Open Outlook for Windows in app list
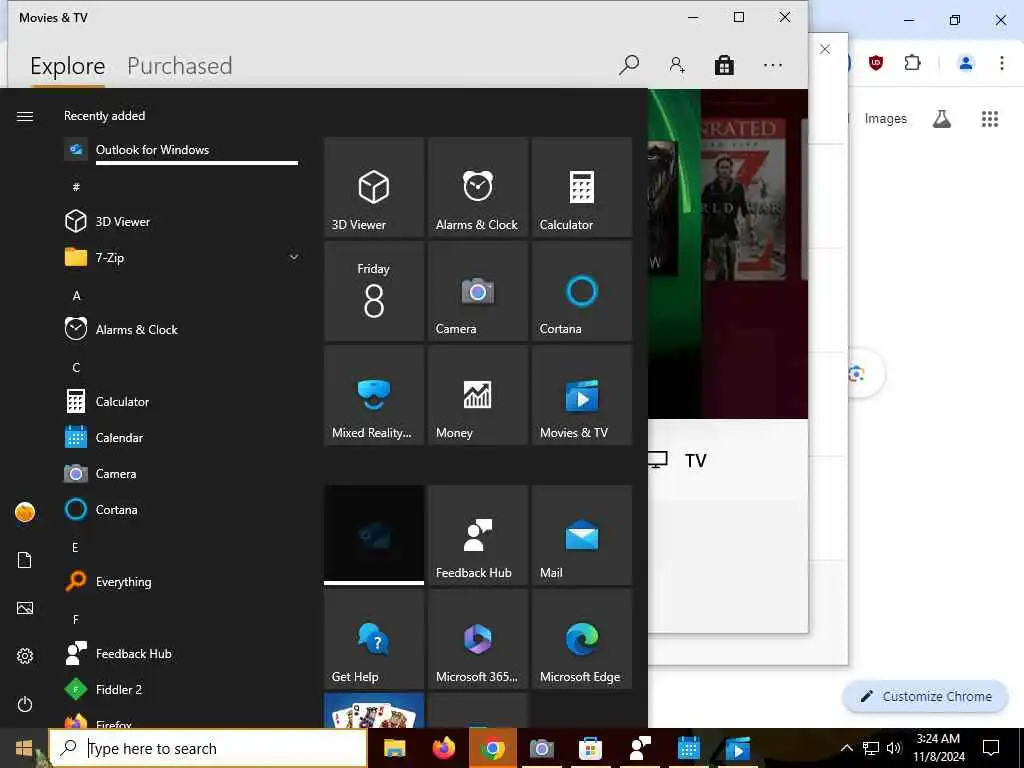The height and width of the screenshot is (768, 1024). 182,150
